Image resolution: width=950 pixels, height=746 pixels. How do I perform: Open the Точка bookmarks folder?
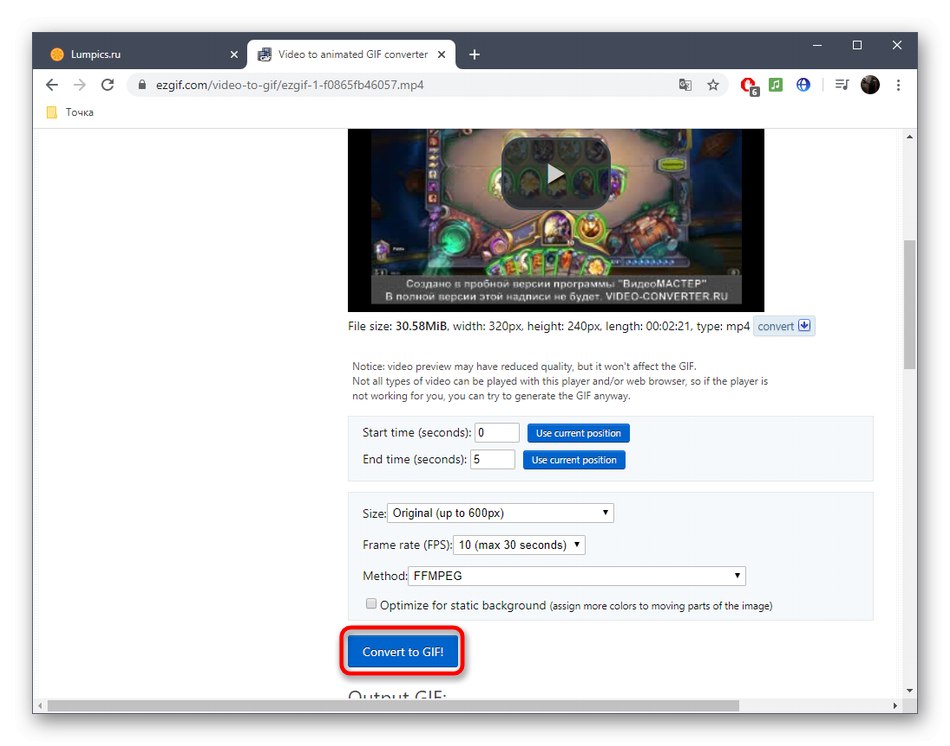click(70, 112)
